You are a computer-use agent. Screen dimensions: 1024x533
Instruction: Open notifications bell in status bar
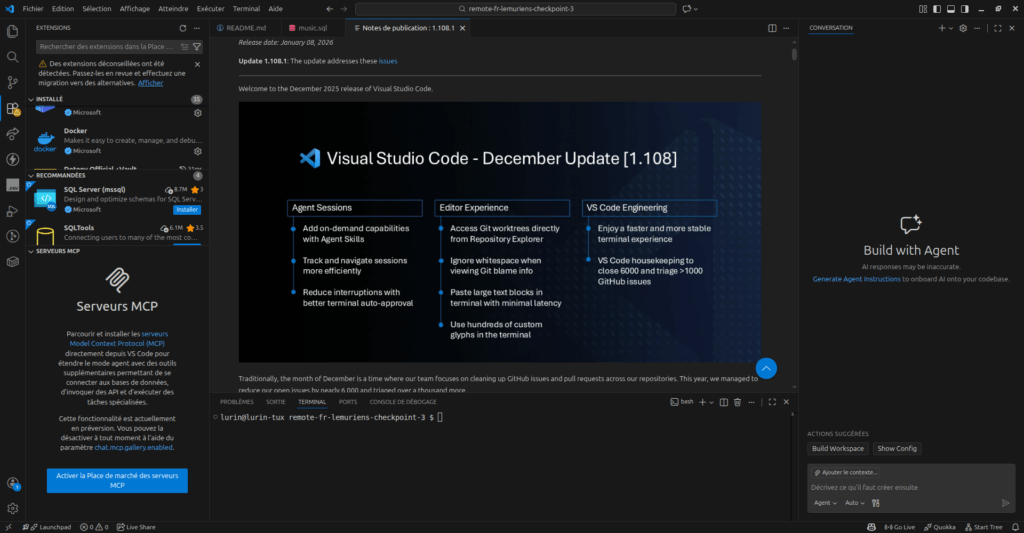(1016, 527)
